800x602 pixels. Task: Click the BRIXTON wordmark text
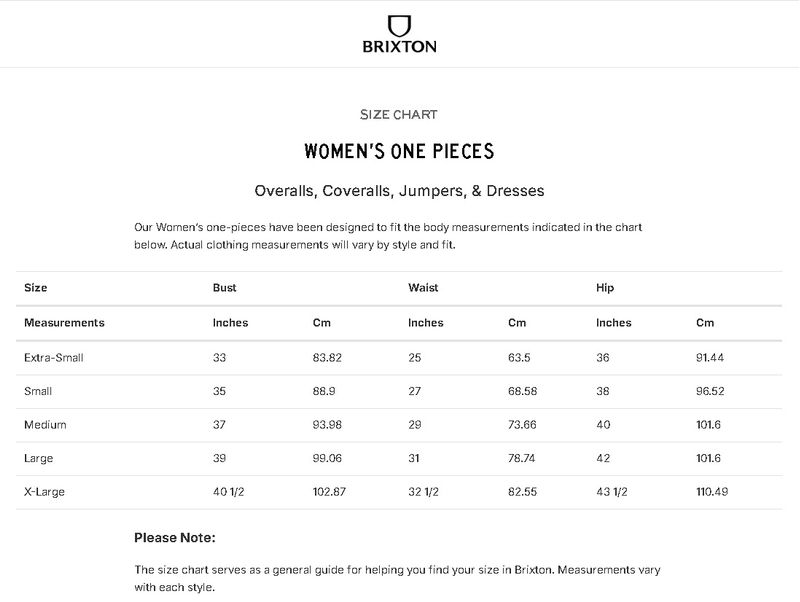[x=399, y=46]
